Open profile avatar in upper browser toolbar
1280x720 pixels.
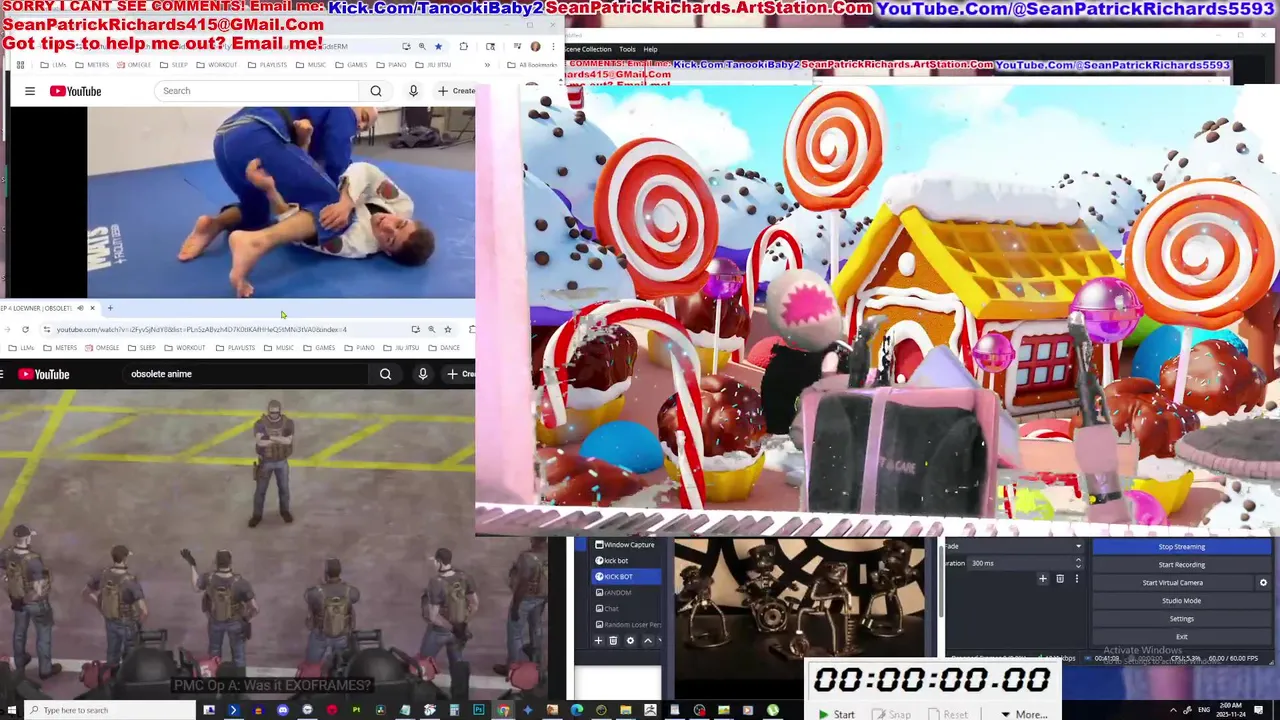point(535,46)
